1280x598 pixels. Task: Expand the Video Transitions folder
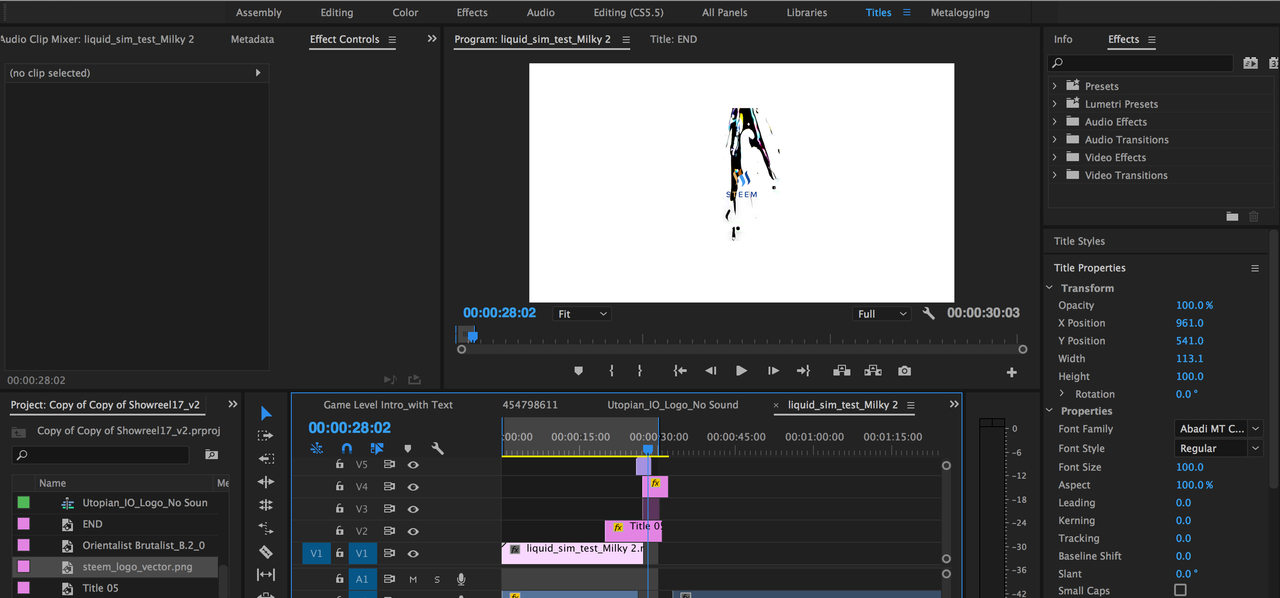tap(1054, 175)
